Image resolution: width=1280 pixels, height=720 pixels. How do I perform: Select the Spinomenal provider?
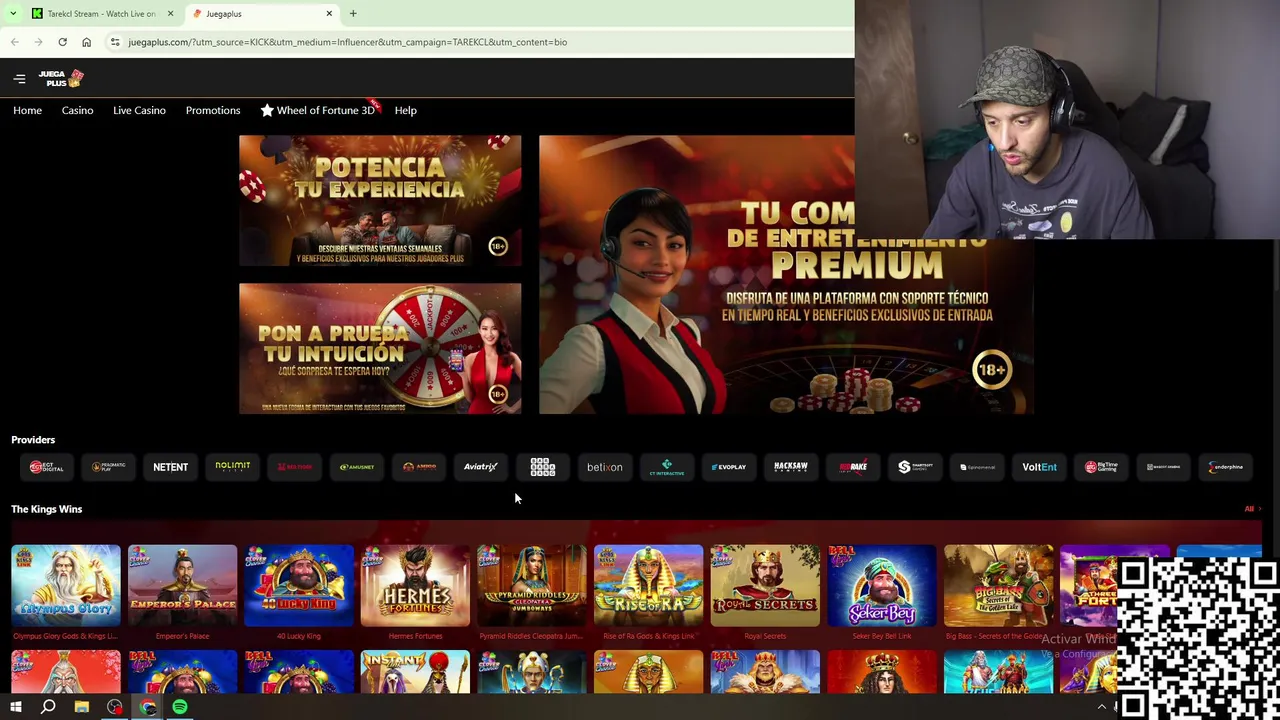(977, 467)
